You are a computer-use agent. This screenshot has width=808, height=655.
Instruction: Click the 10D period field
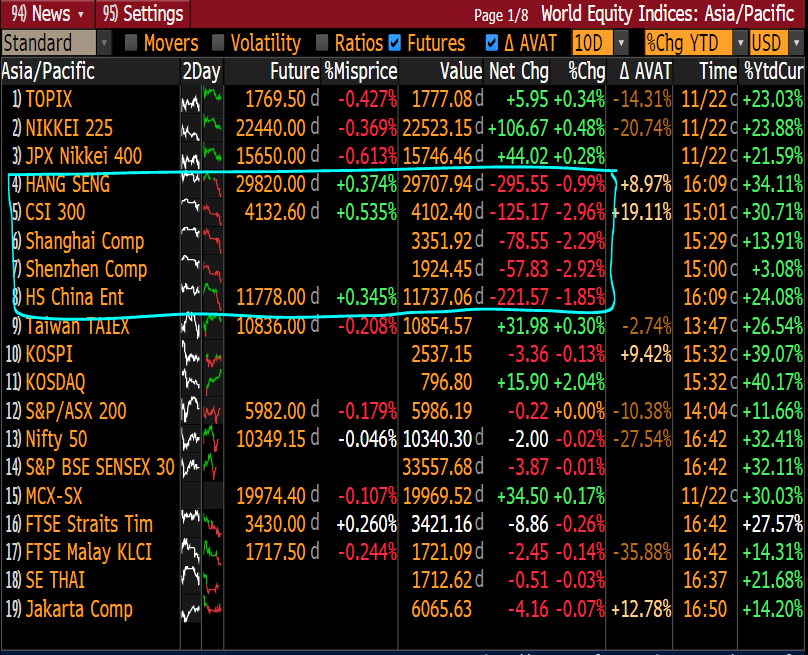593,43
